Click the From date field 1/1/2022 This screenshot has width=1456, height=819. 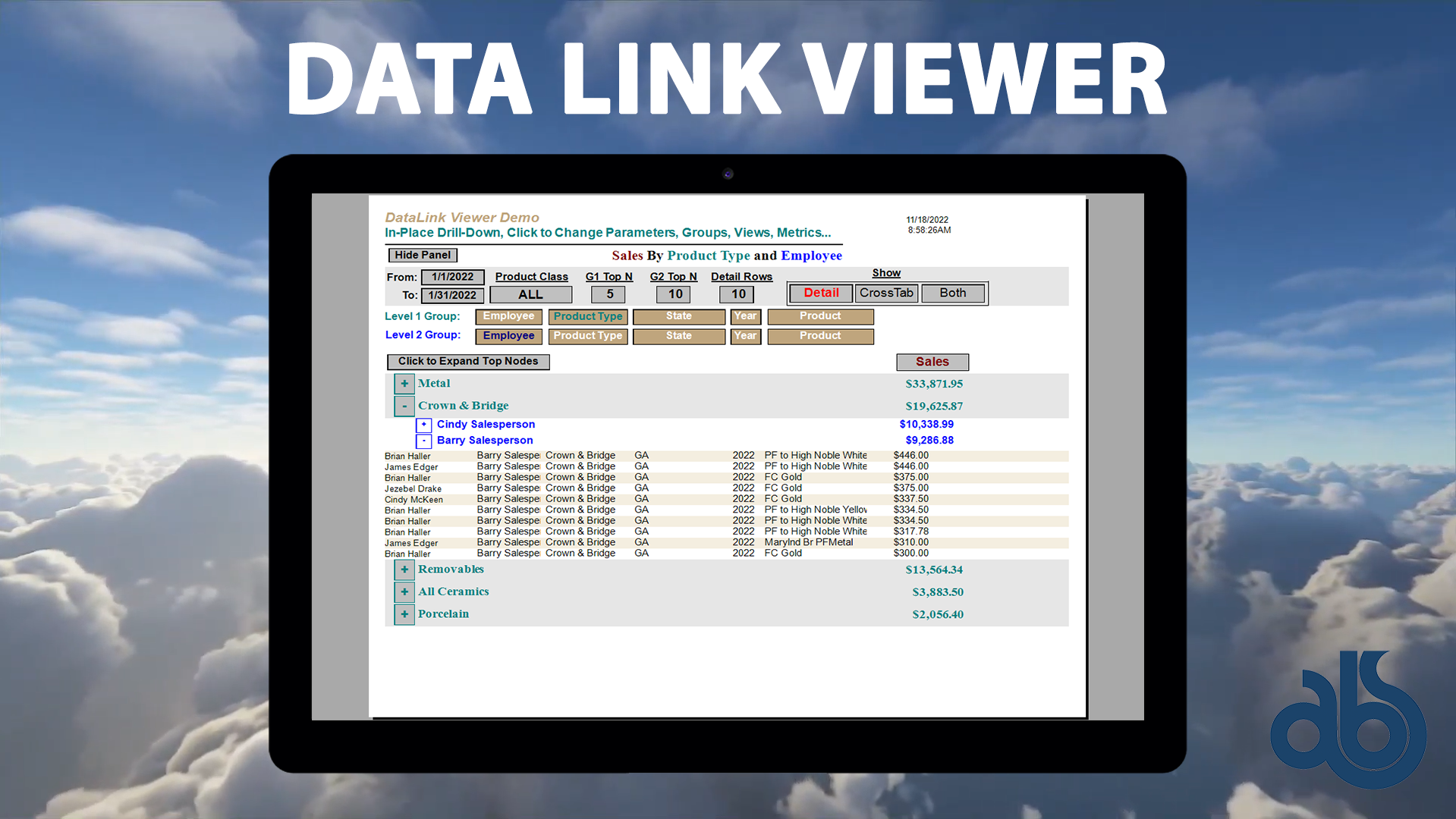[452, 278]
